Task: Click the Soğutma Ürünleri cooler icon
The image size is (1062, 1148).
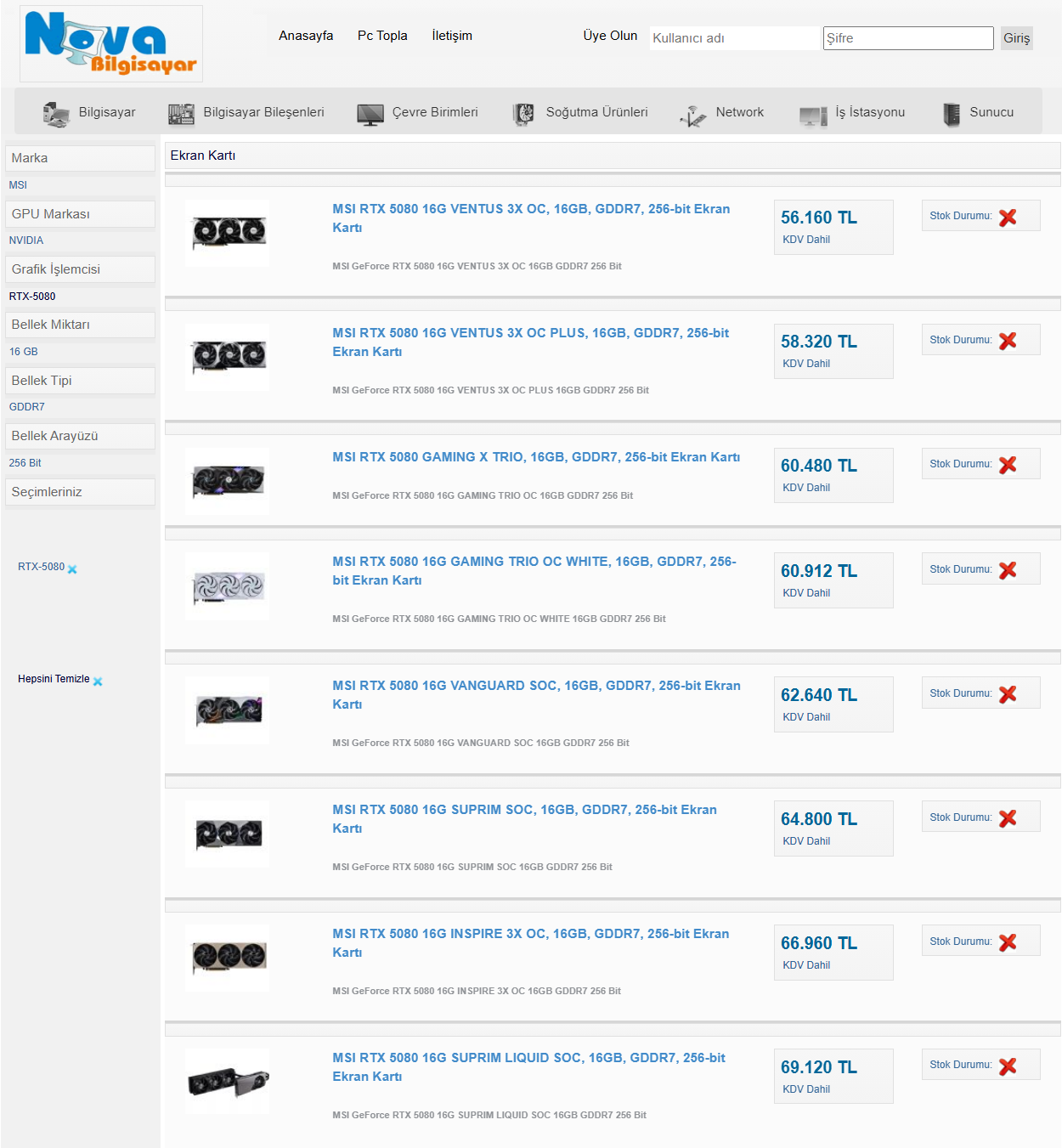Action: 523,113
